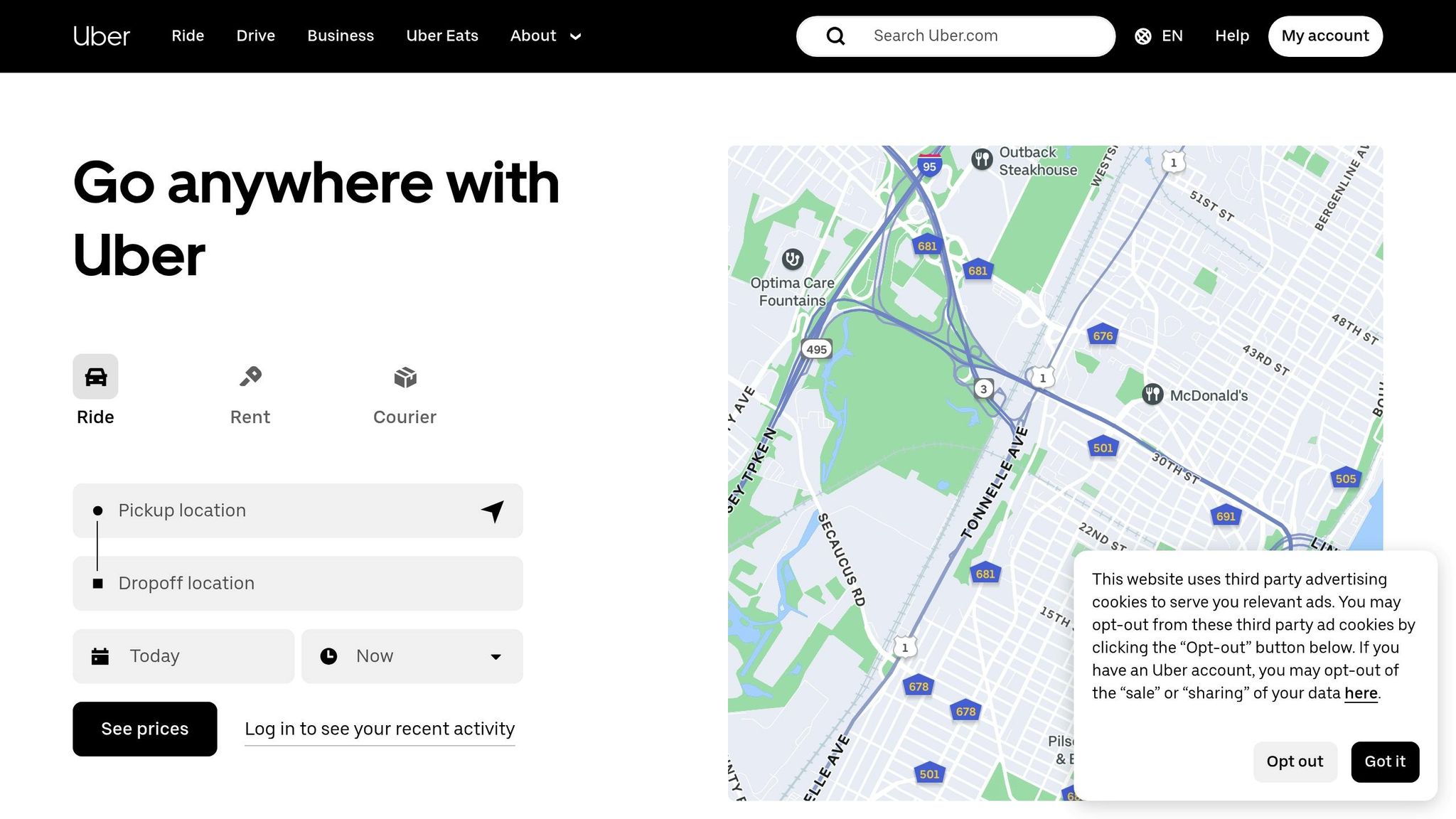The image size is (1456, 819).
Task: Open the Ride menu item
Action: (x=188, y=36)
